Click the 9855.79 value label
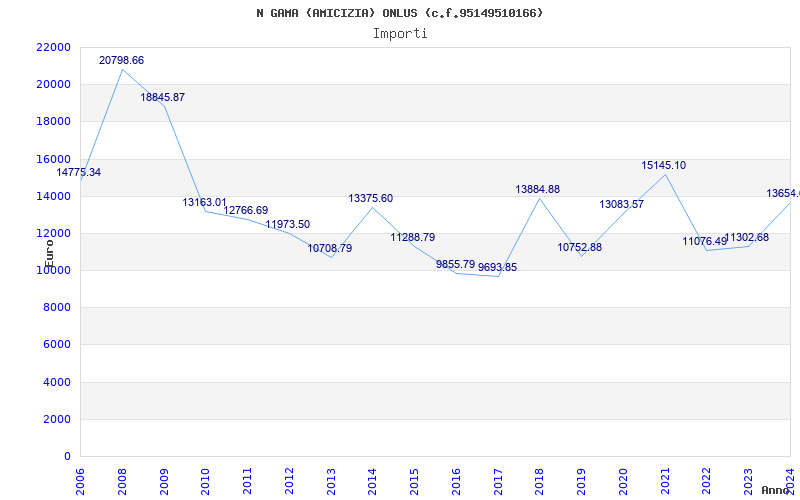 [x=456, y=264]
